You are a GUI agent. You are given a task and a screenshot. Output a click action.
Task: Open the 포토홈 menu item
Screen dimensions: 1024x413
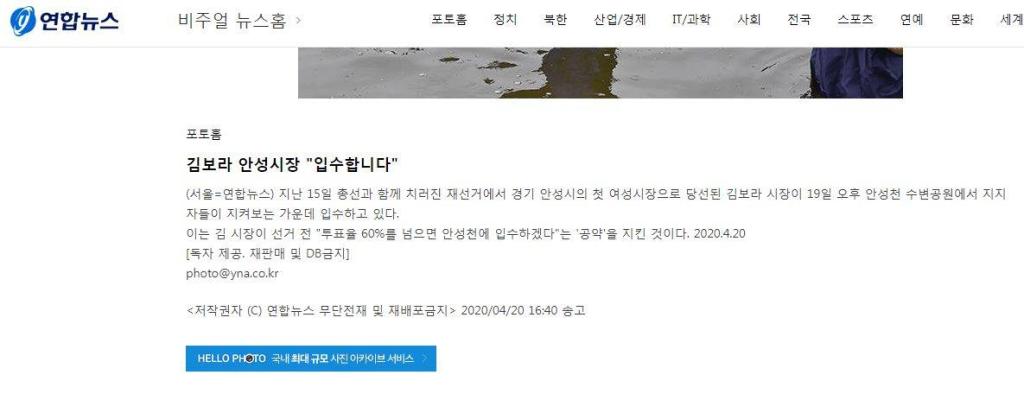(449, 20)
